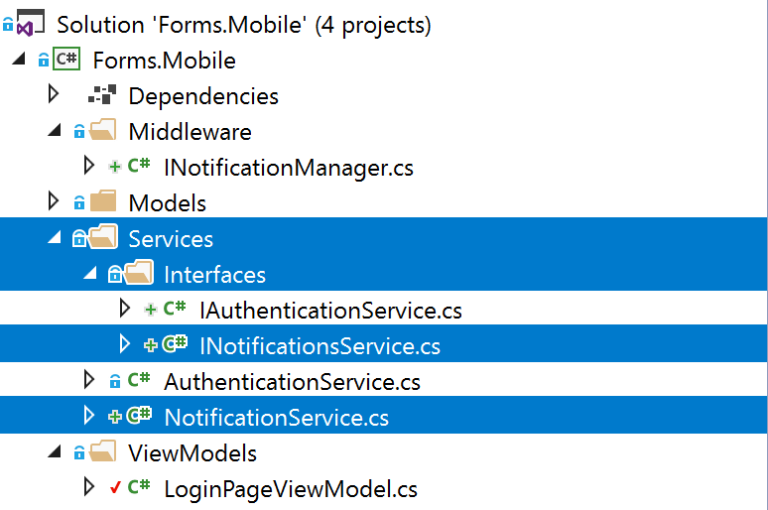The image size is (768, 510).
Task: Click the C# icon of AuthenticationService.cs
Action: [139, 380]
